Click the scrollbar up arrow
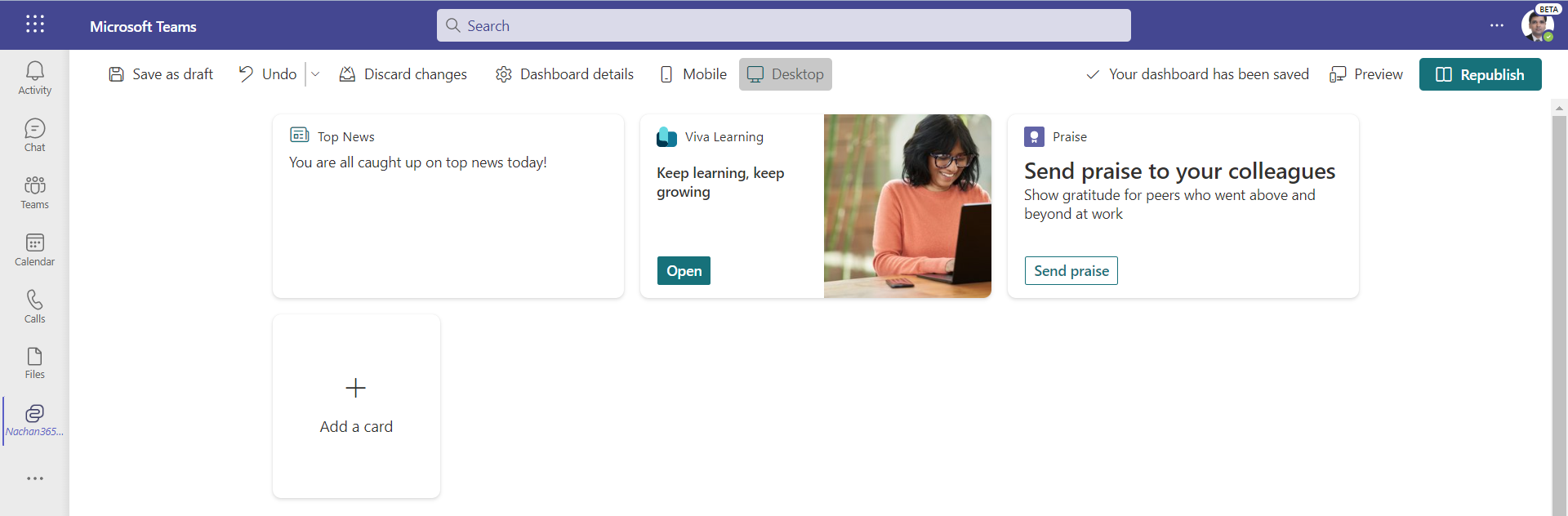1568x516 pixels. pyautogui.click(x=1559, y=108)
